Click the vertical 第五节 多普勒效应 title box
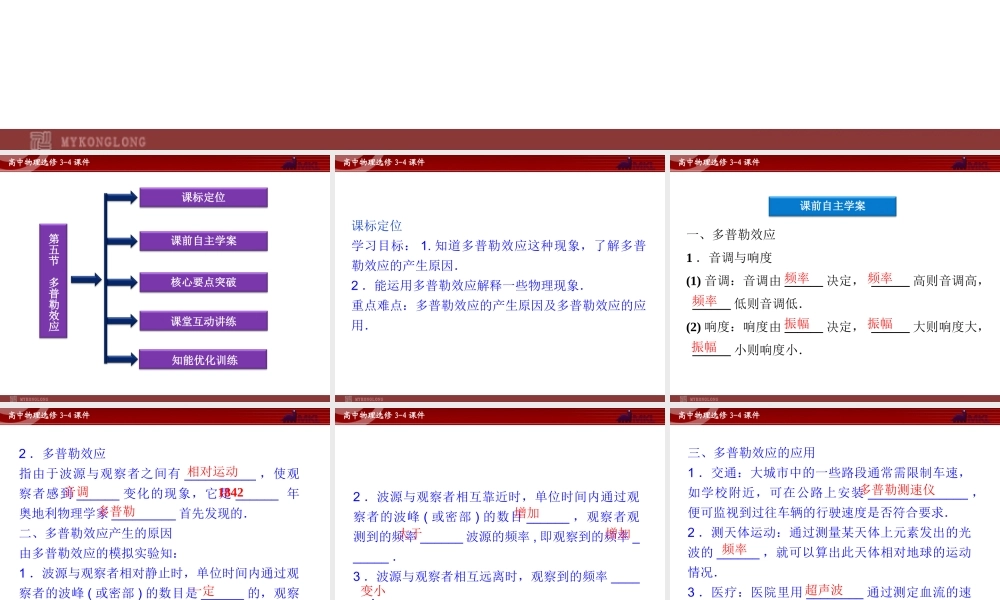Screen dimensions: 1000x600 [x=54, y=280]
